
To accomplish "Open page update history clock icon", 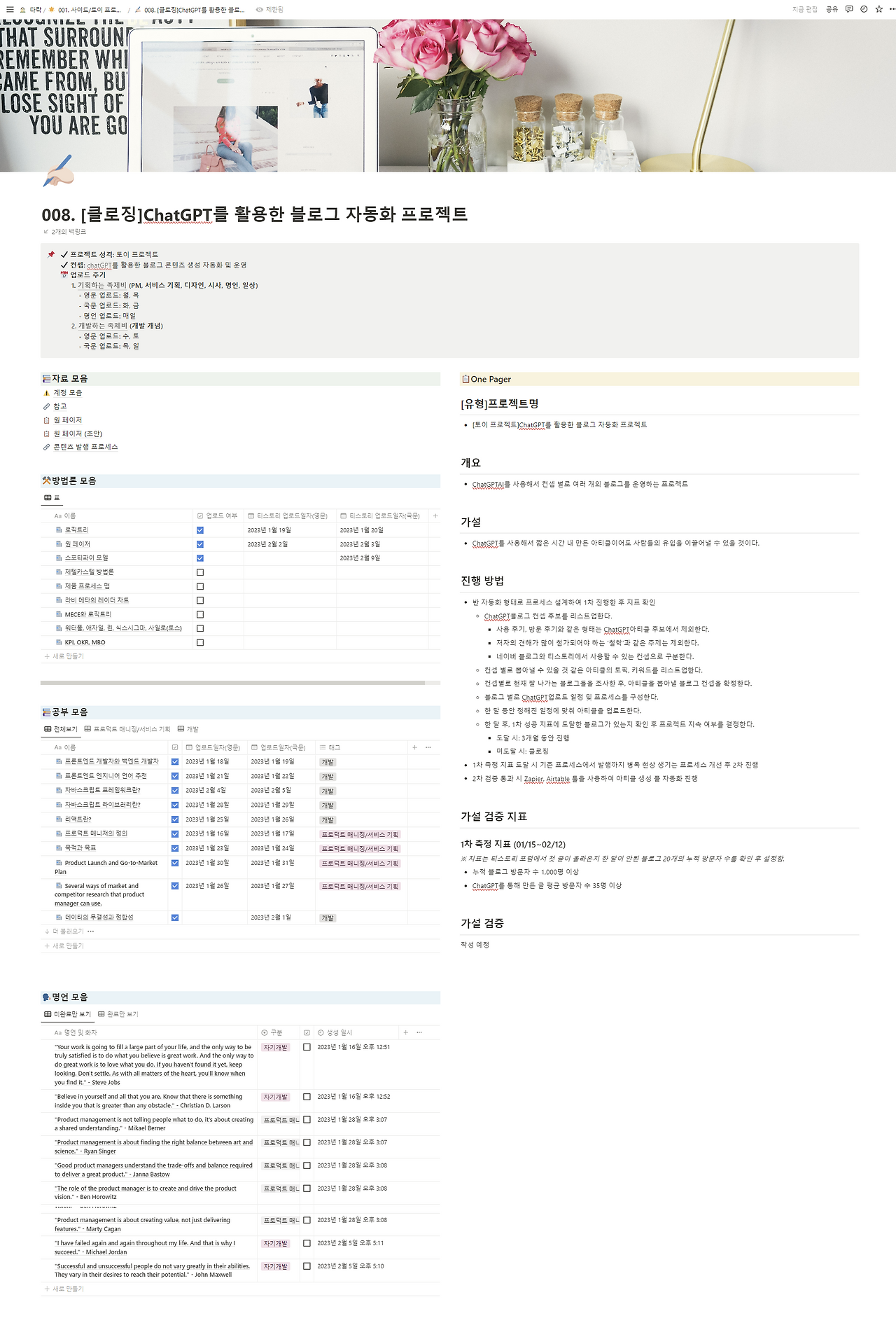I will 864,9.
